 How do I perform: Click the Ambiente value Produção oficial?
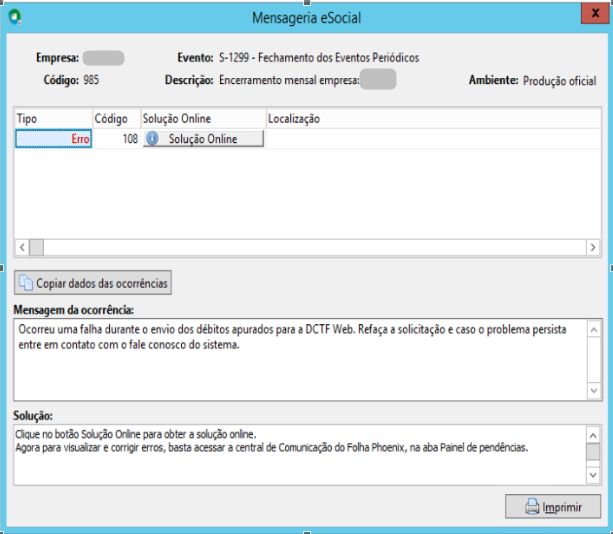coord(559,81)
